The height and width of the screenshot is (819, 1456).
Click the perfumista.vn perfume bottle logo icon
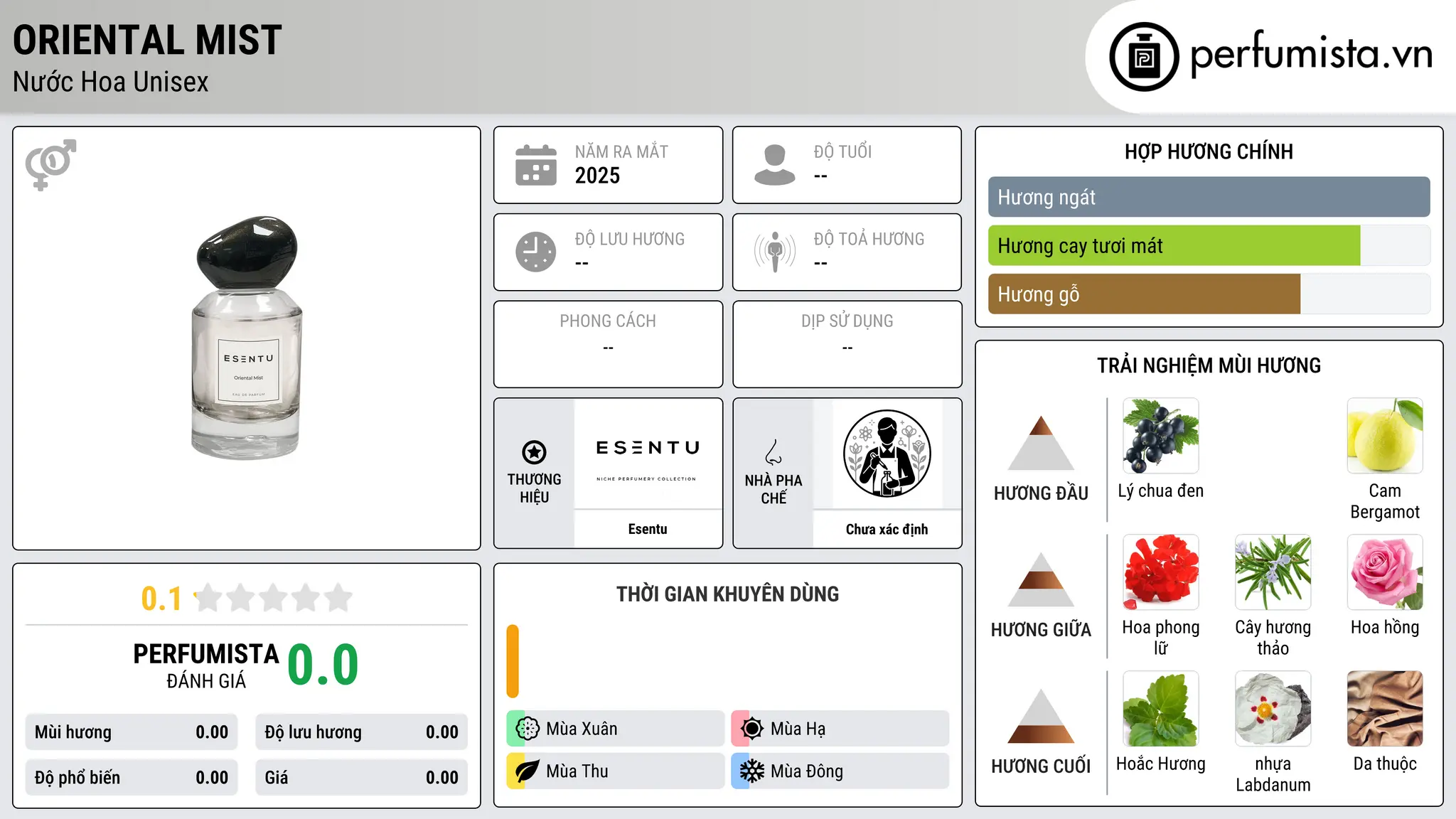coord(1144,57)
